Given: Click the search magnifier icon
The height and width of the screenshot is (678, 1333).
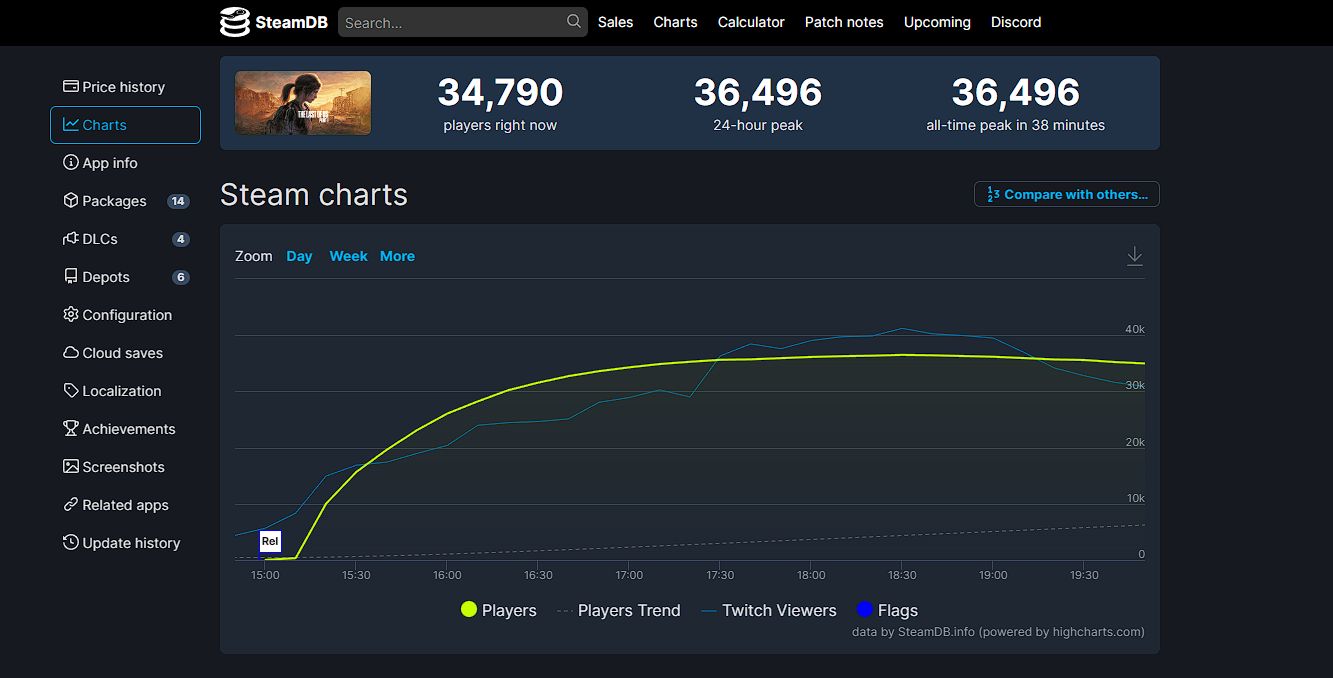Looking at the screenshot, I should click(x=574, y=21).
